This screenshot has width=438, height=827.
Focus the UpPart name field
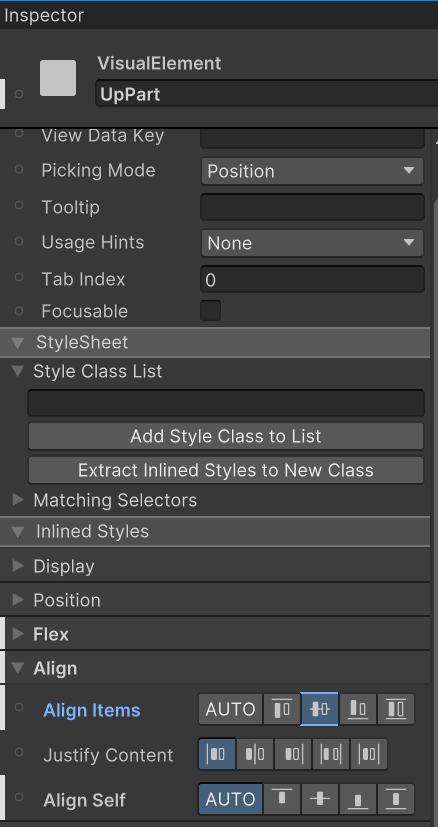pos(266,94)
